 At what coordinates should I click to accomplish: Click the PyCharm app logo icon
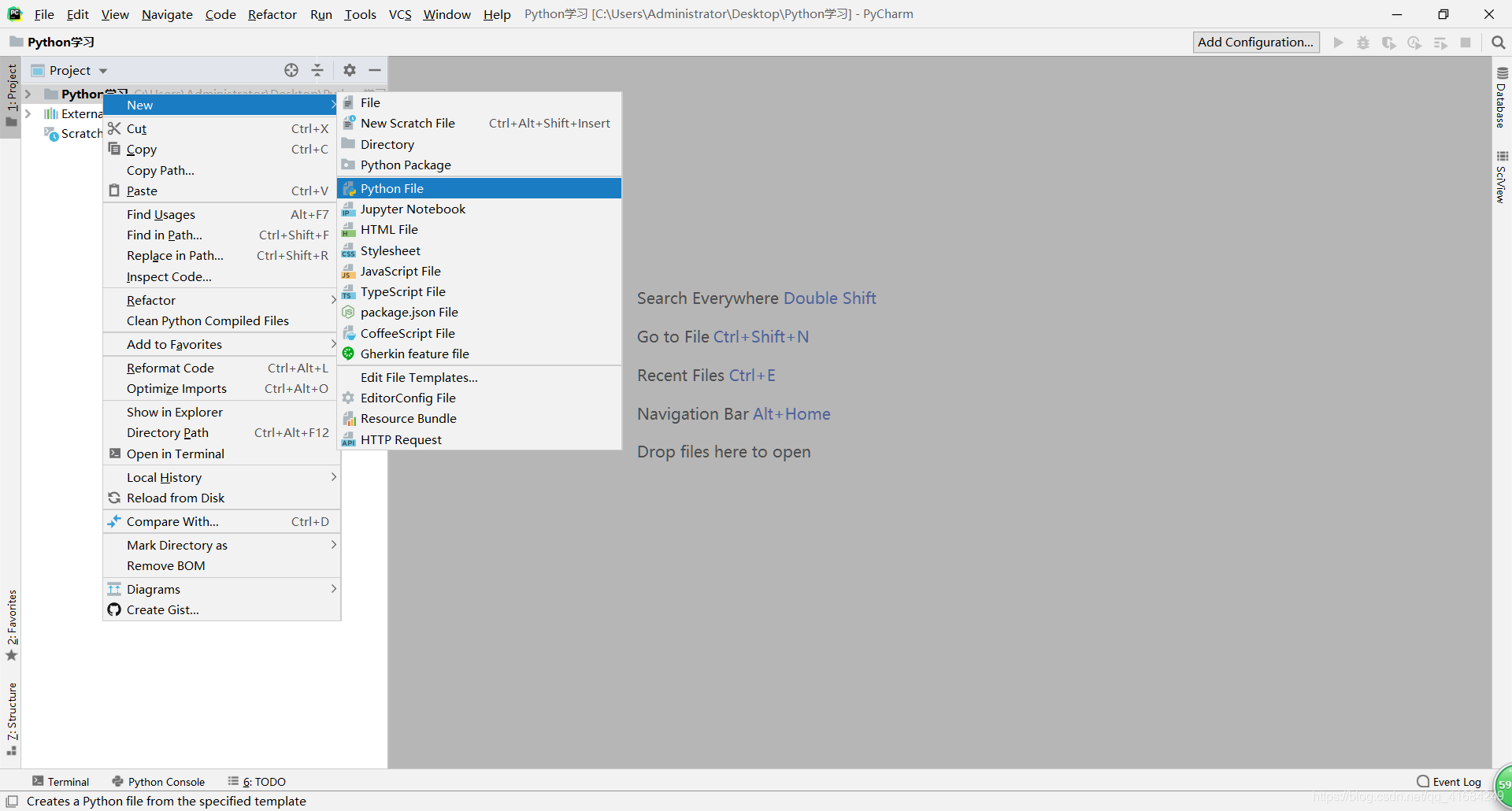pos(15,14)
